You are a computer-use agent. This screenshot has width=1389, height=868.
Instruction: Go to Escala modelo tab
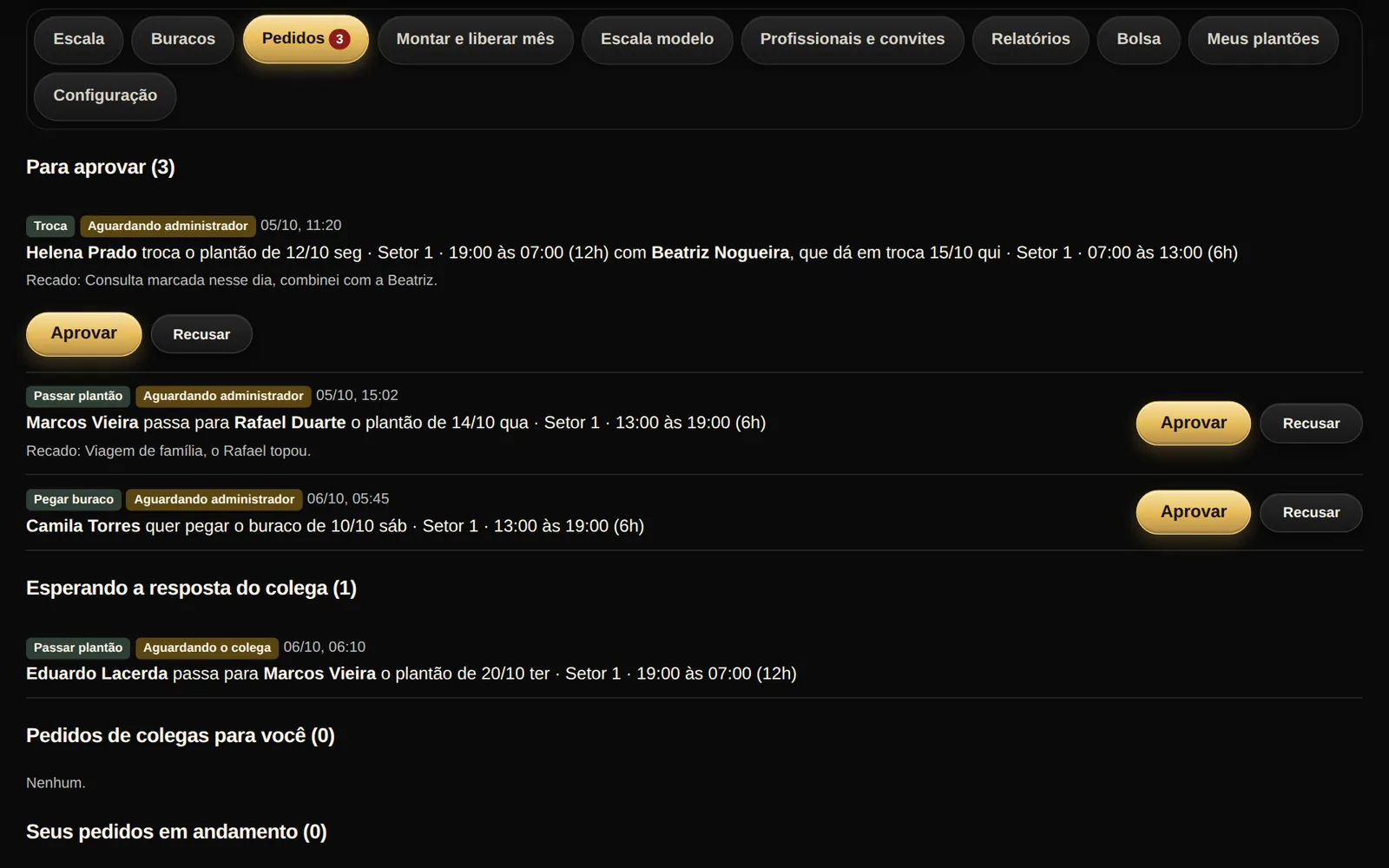tap(657, 39)
